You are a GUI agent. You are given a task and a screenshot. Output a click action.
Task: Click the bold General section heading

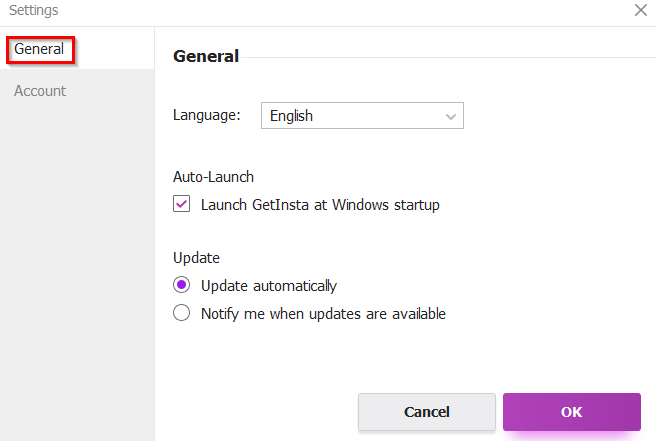(206, 56)
